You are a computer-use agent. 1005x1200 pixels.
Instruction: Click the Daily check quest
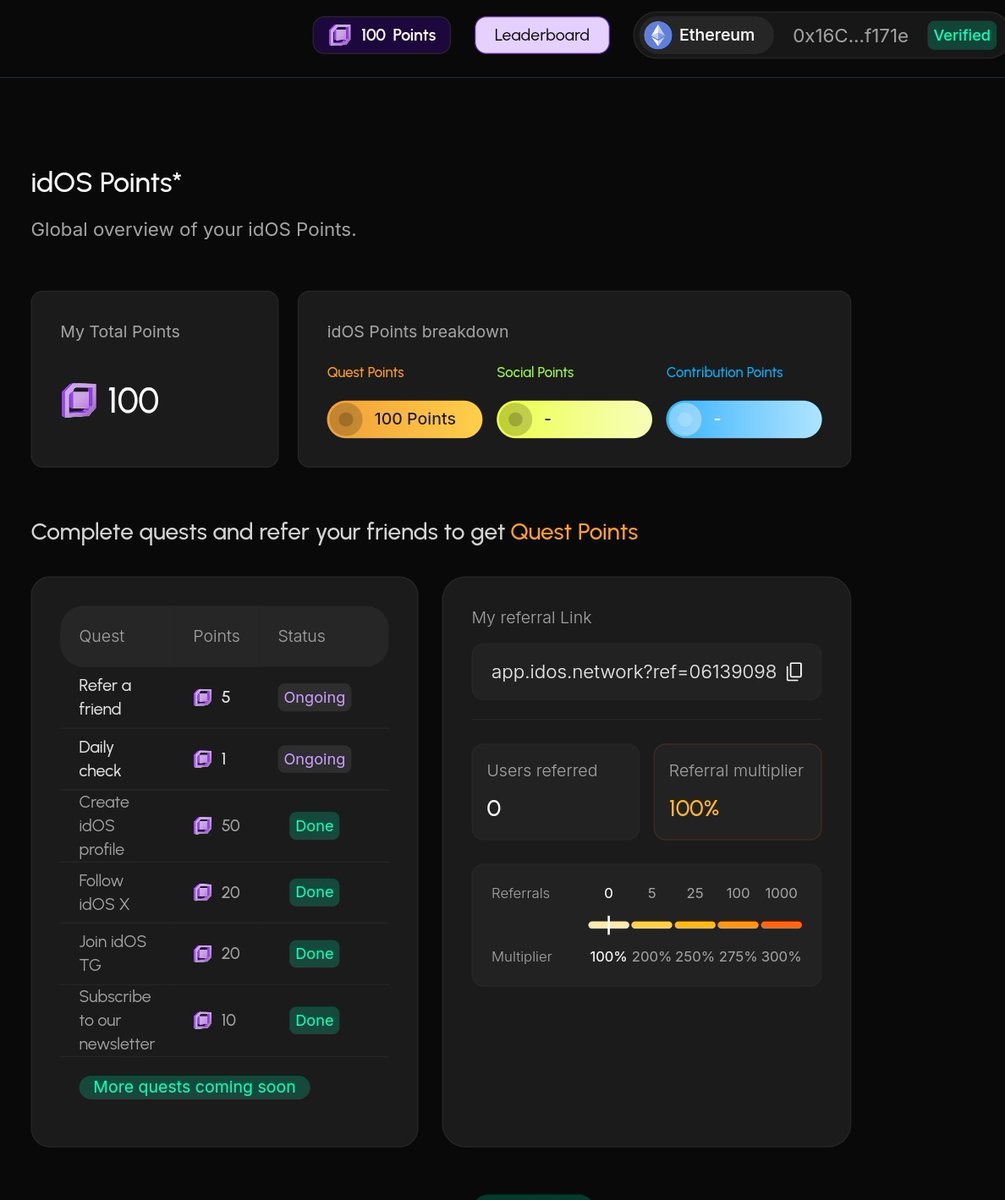(x=100, y=759)
